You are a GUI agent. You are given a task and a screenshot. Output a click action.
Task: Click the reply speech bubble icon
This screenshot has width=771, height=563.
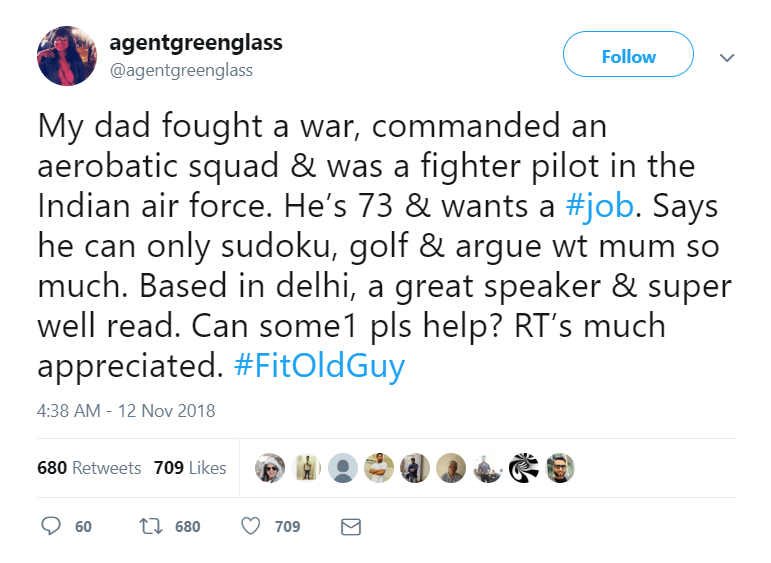51,526
